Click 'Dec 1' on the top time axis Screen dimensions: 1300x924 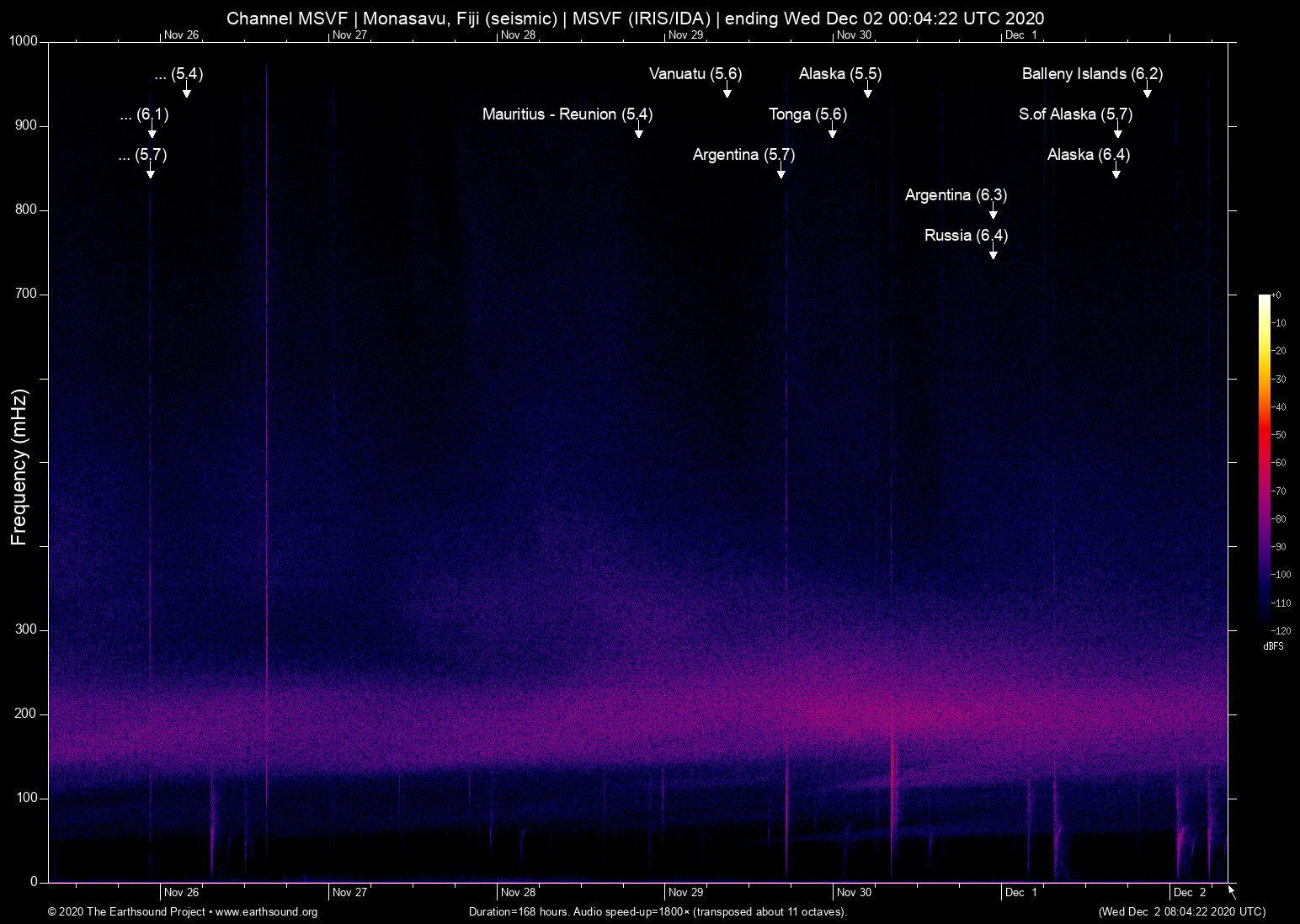pyautogui.click(x=1021, y=35)
